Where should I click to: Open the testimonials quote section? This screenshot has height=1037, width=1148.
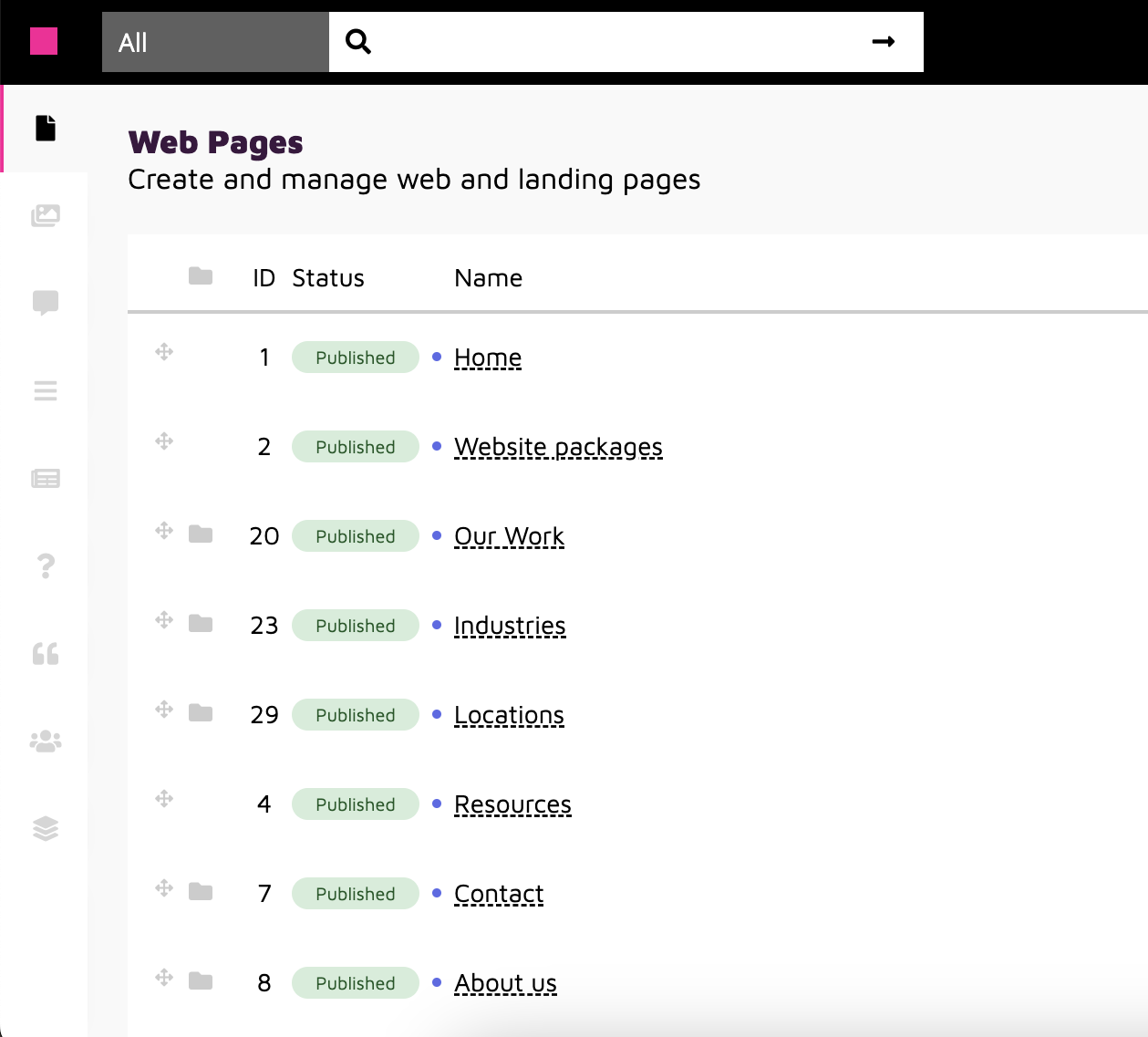pyautogui.click(x=44, y=654)
